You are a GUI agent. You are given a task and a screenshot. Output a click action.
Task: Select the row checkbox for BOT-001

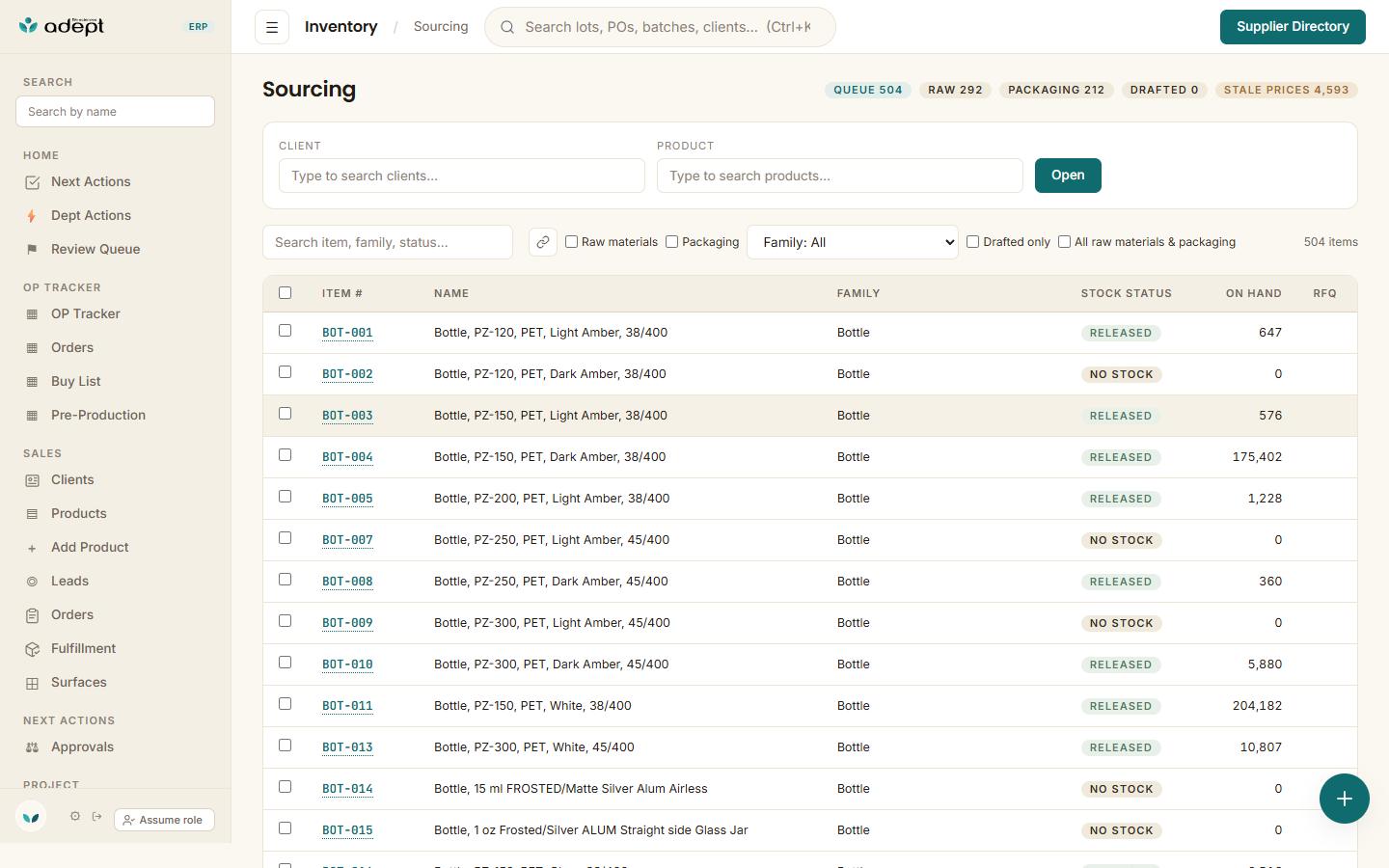click(285, 330)
